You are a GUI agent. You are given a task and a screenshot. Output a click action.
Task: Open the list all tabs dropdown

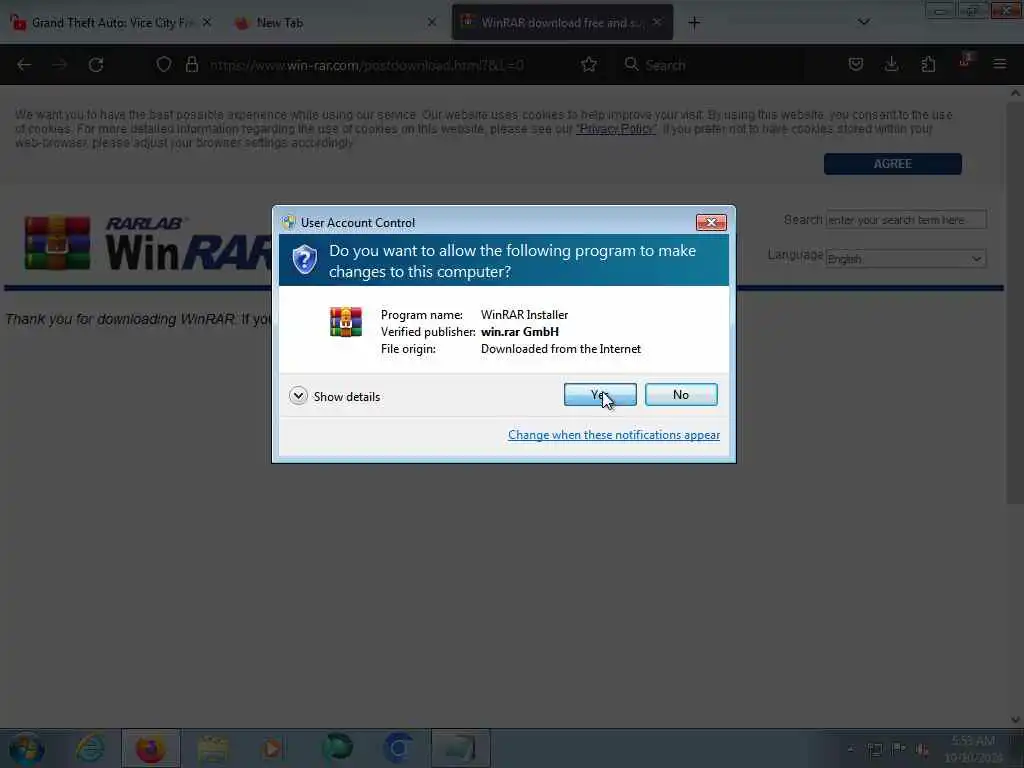coord(863,22)
